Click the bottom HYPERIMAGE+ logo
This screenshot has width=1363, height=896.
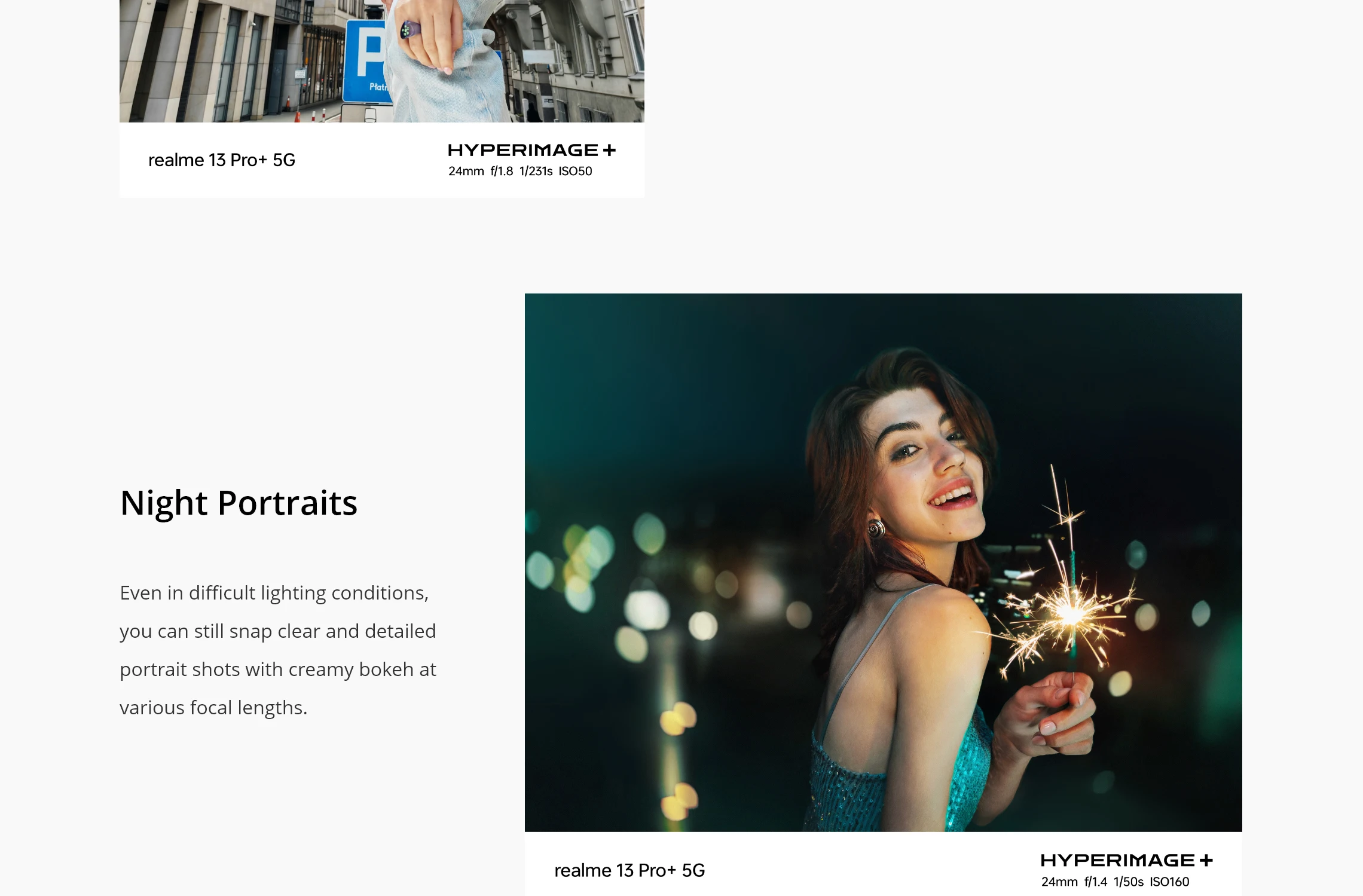[1126, 860]
